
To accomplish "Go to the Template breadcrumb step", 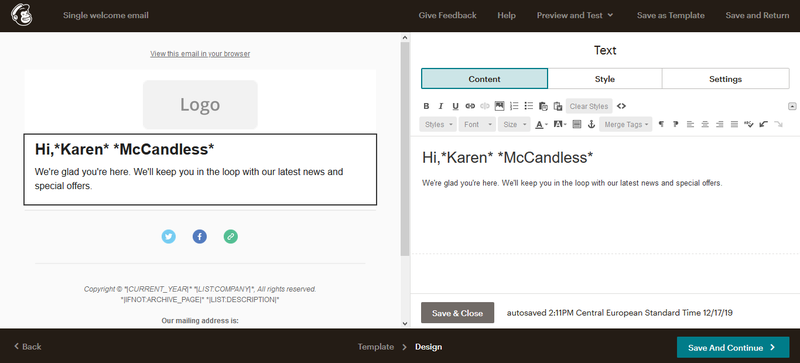I will click(x=376, y=347).
